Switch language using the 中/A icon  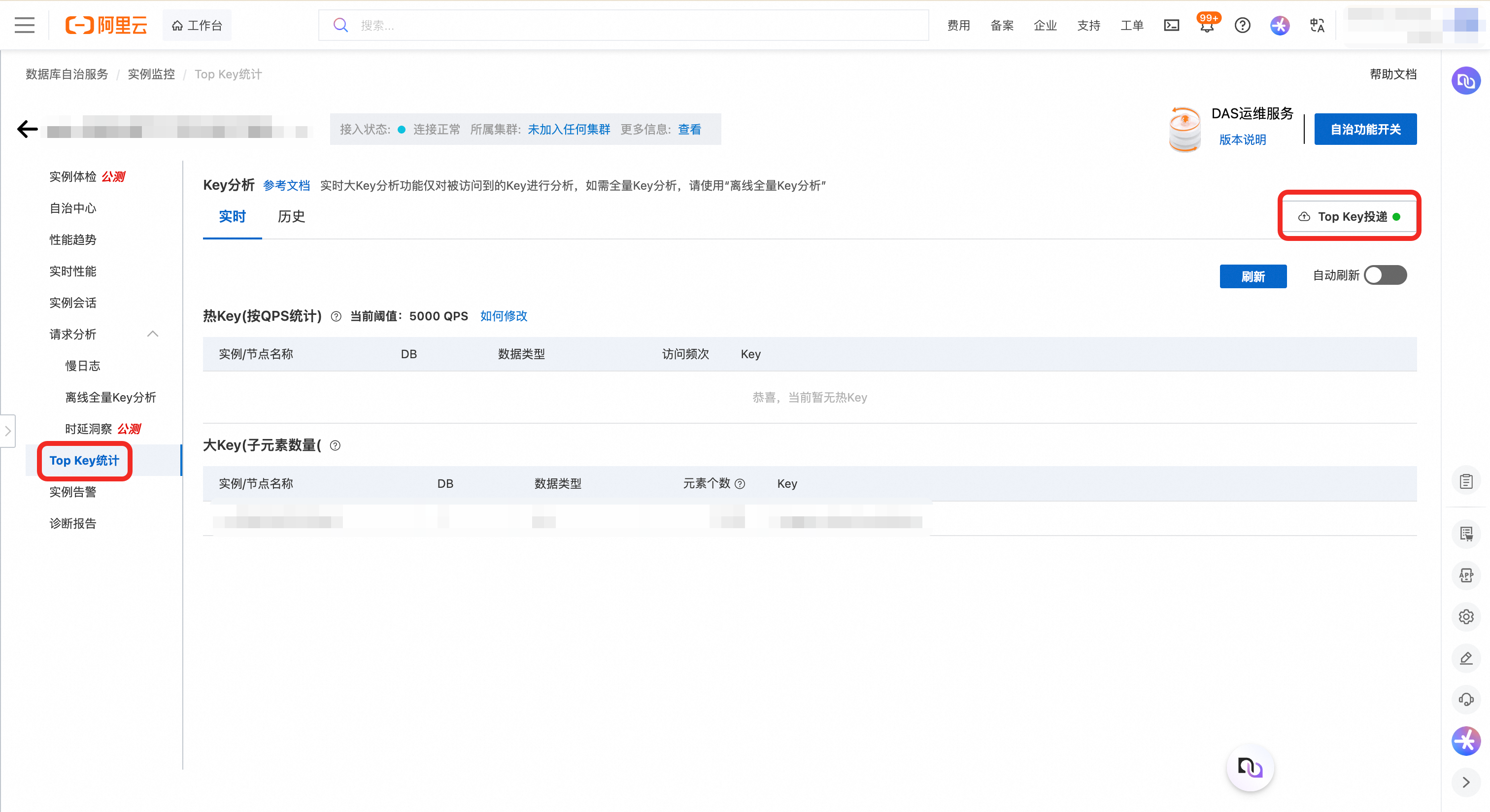(x=1317, y=25)
